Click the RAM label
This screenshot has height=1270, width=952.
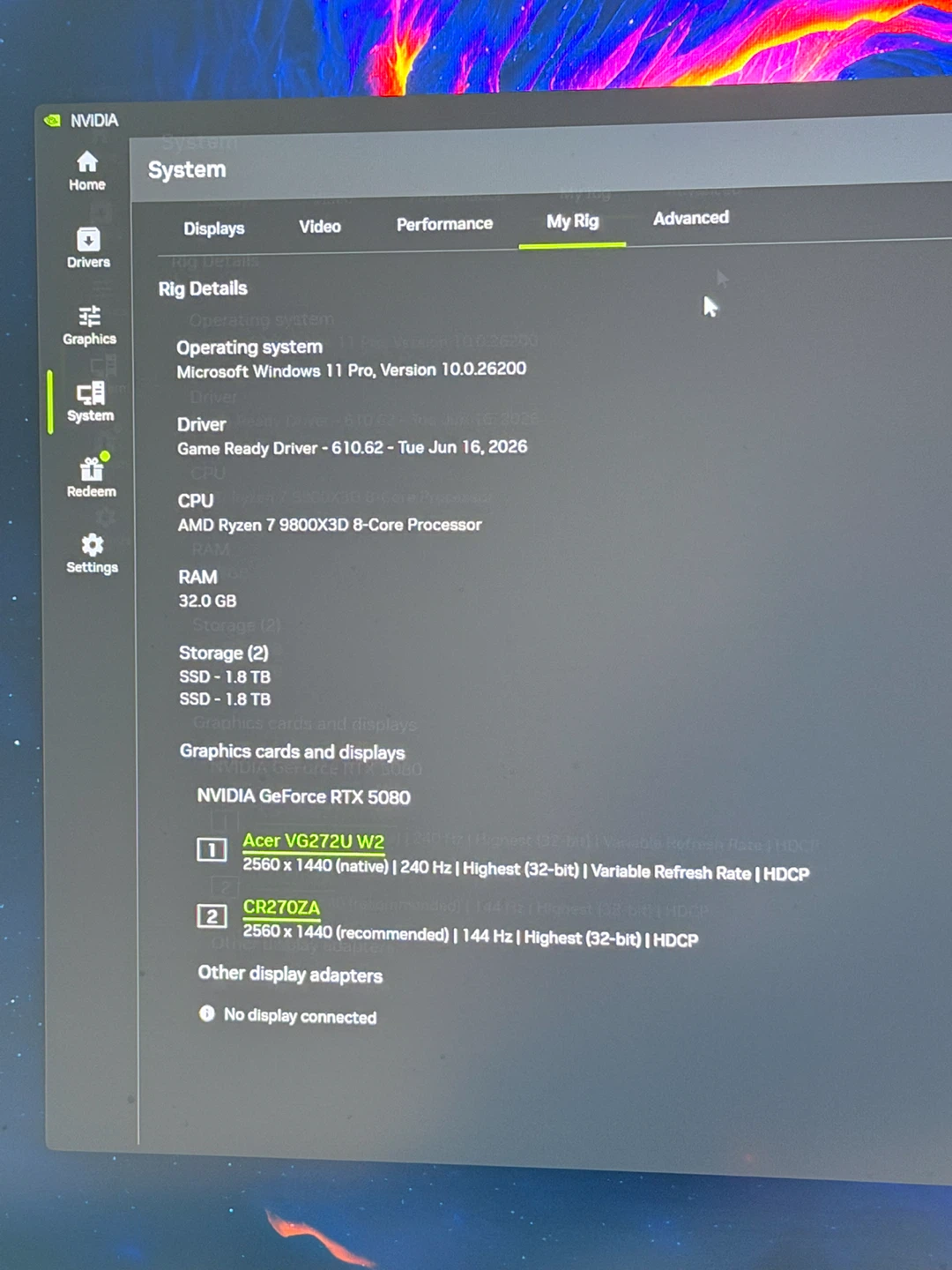(198, 577)
